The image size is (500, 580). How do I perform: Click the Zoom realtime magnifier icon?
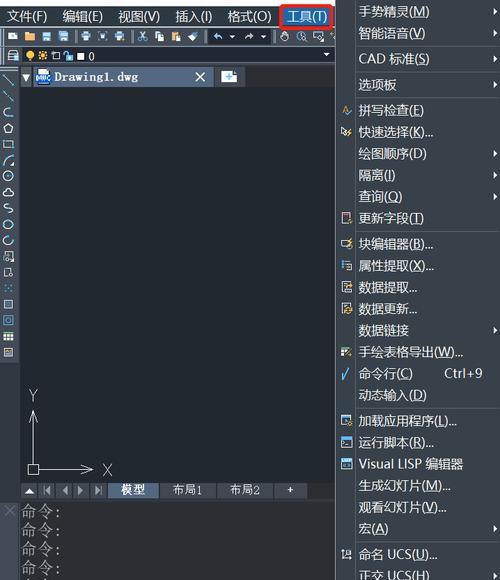tap(301, 36)
